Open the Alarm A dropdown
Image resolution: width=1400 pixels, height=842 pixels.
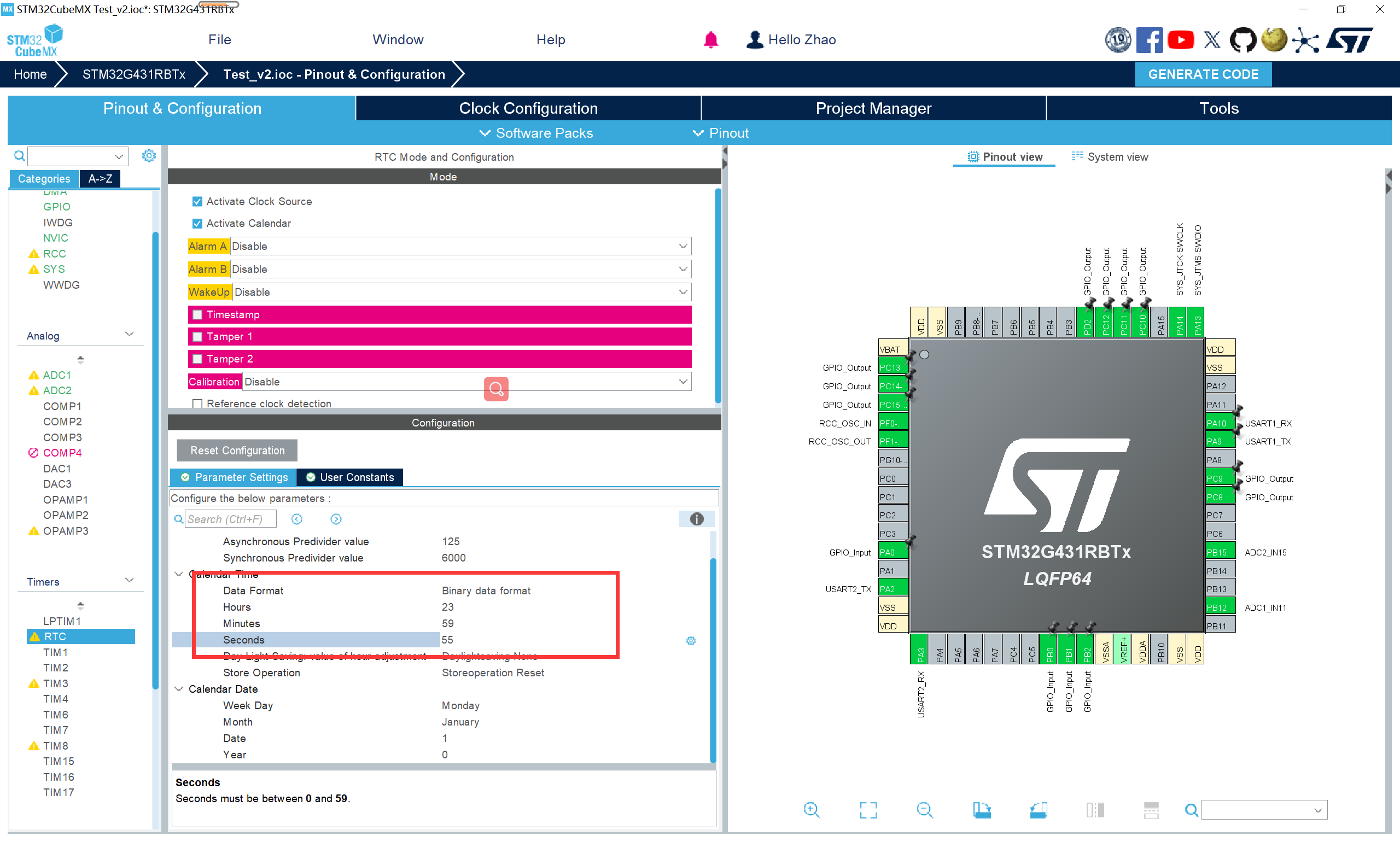click(682, 246)
